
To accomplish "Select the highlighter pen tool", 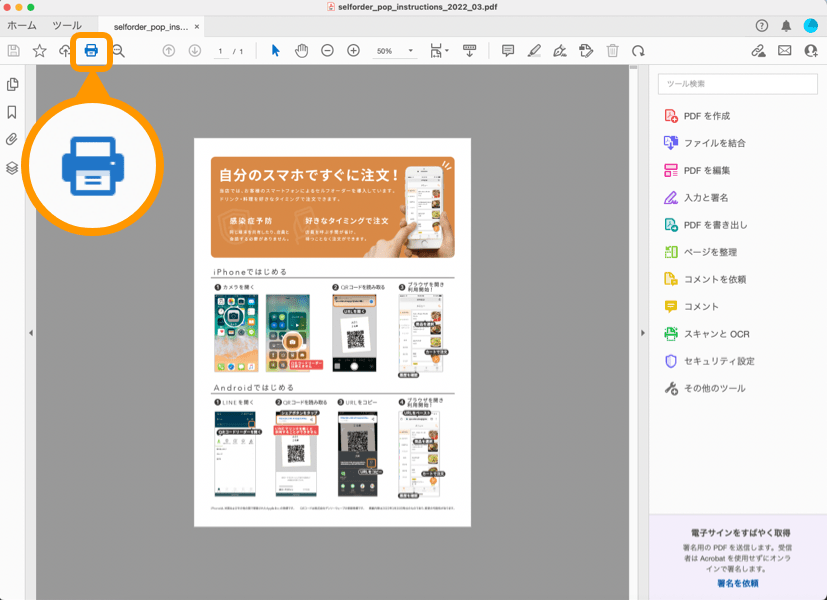I will (x=534, y=51).
